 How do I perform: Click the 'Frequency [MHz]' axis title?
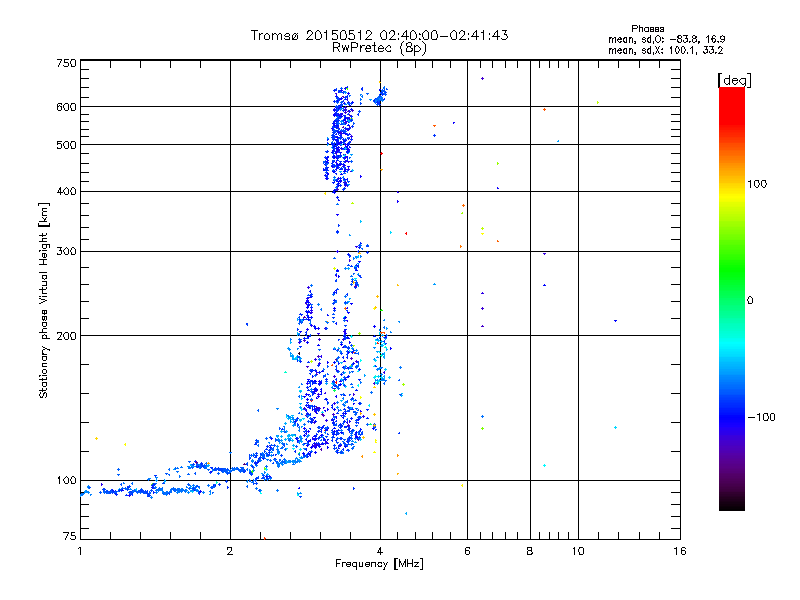(x=379, y=564)
